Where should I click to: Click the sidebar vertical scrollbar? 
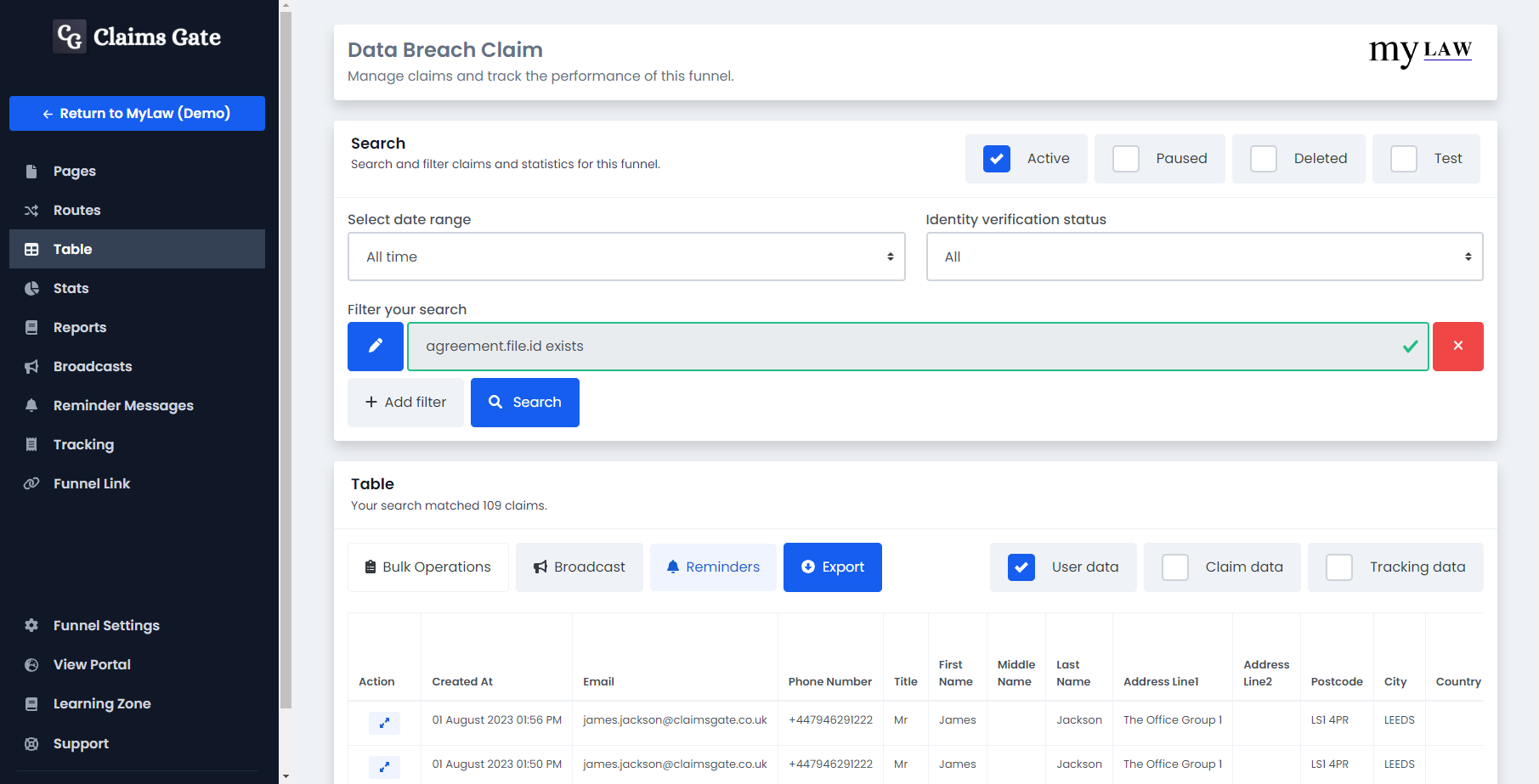pyautogui.click(x=286, y=359)
